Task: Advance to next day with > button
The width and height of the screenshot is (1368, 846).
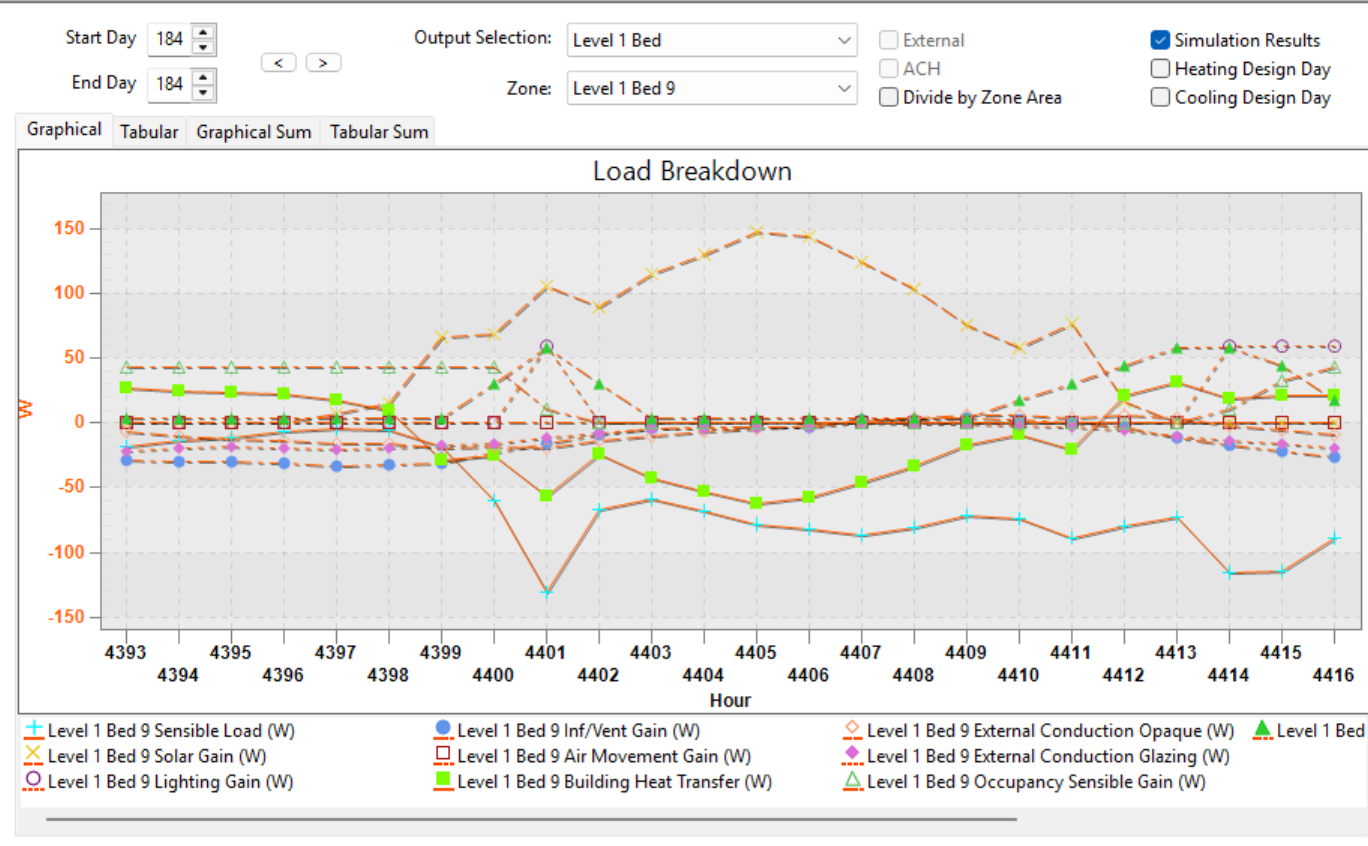Action: click(x=323, y=63)
